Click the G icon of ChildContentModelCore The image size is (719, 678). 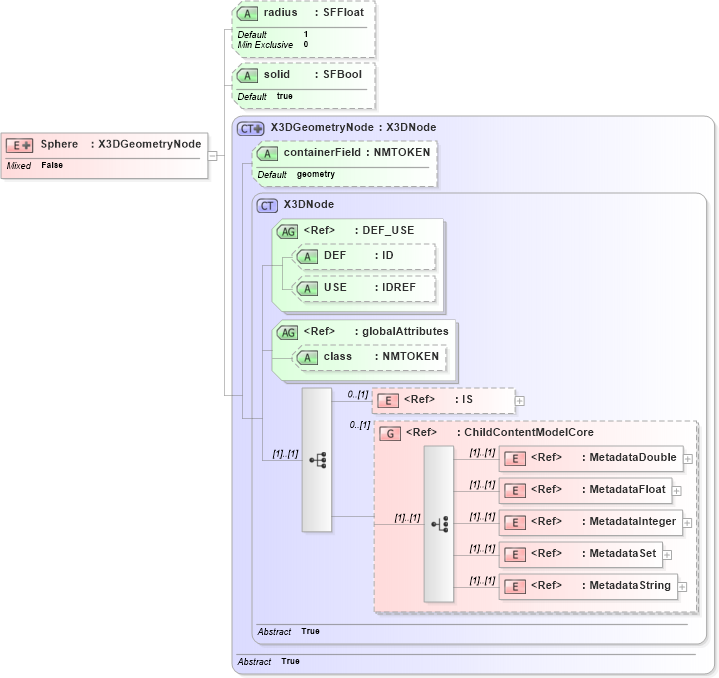point(390,434)
